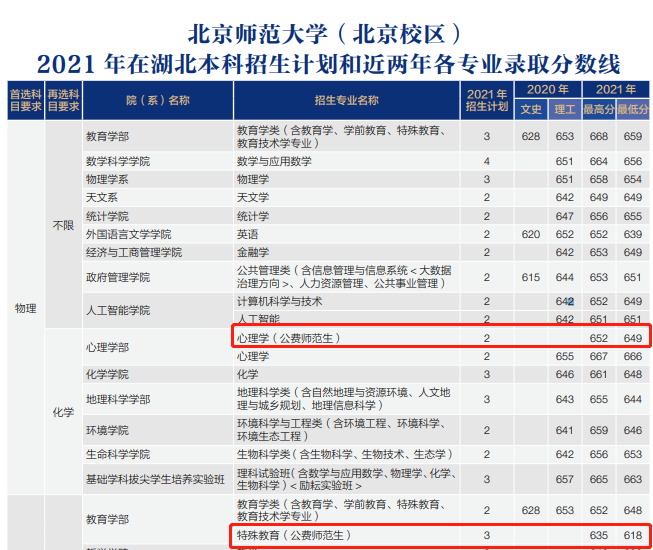Click the '理科试验班' major cell

pyautogui.click(x=346, y=479)
